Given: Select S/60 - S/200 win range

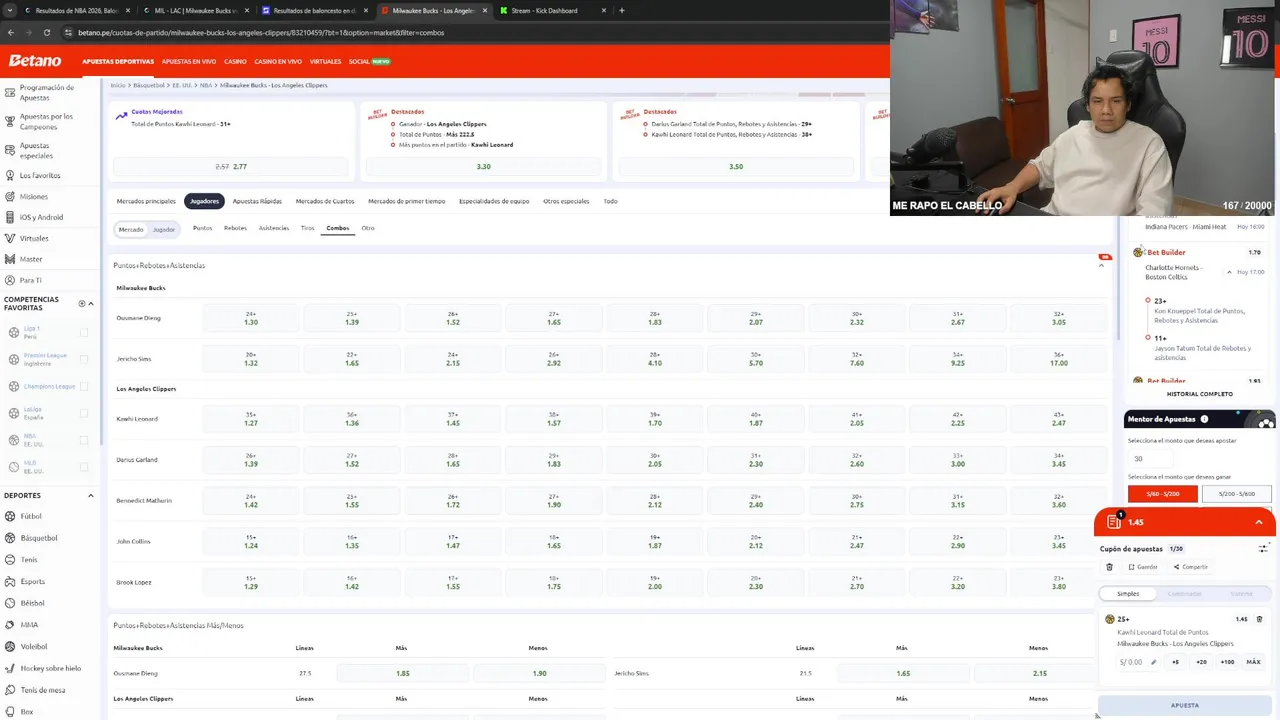Looking at the screenshot, I should 1162,494.
